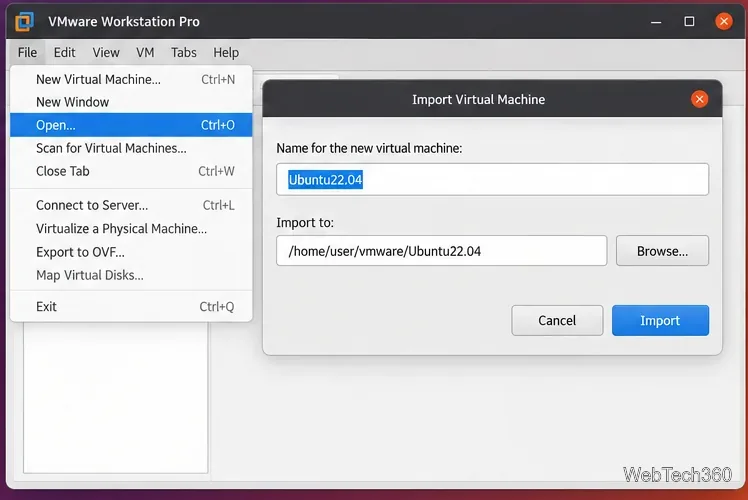Close the VMware Workstation Pro window

click(x=724, y=21)
